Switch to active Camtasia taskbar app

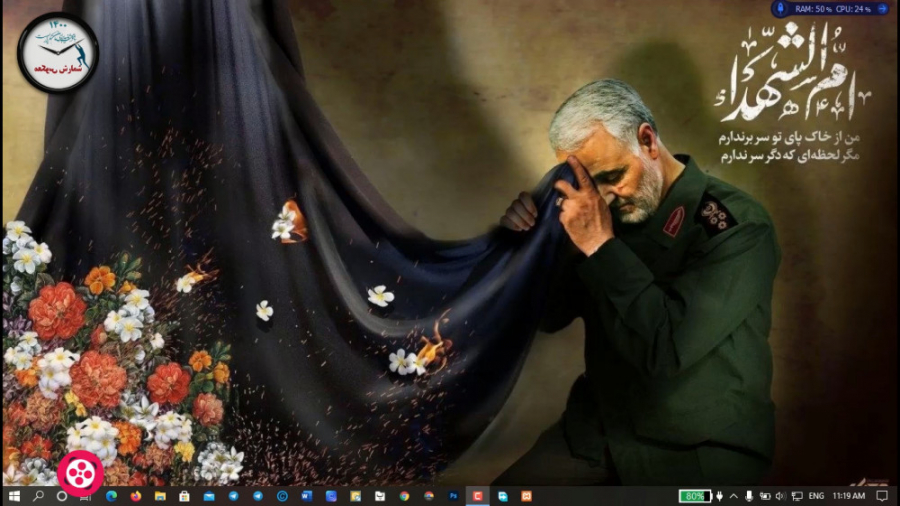pos(478,496)
